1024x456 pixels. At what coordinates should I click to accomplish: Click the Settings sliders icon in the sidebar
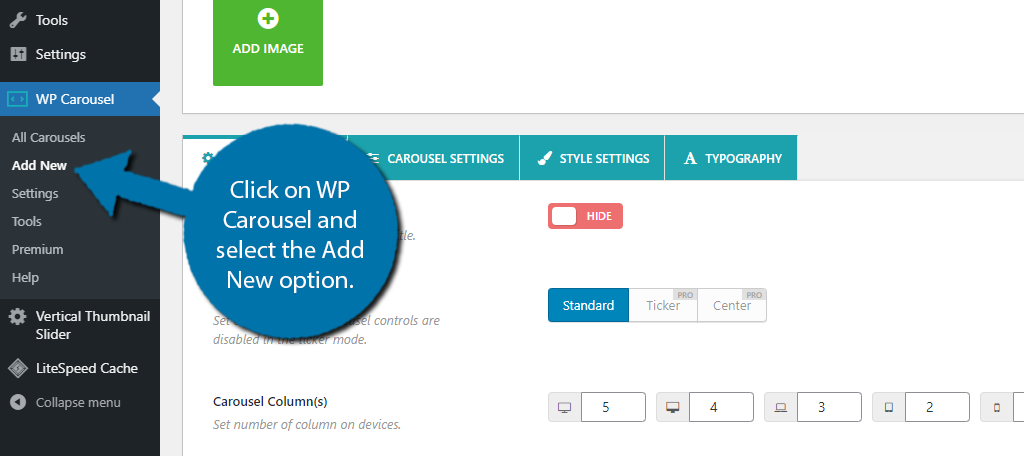tap(18, 54)
